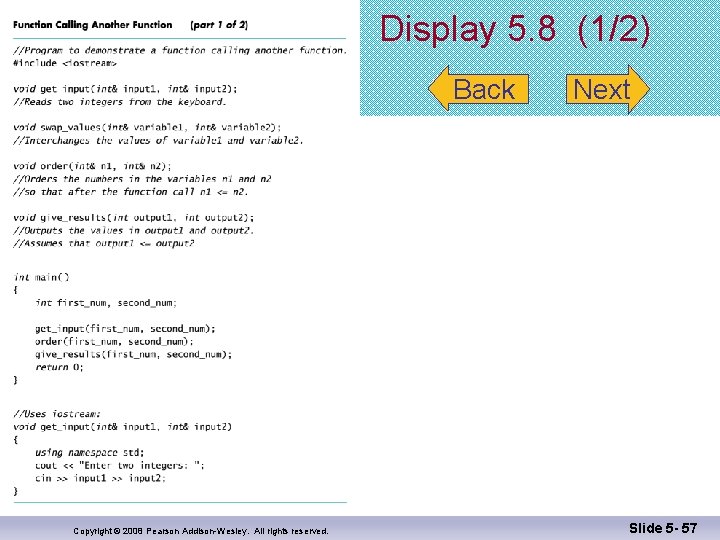The image size is (720, 540).
Task: Click the '(part 1 of 2)' label
Action: click(219, 25)
